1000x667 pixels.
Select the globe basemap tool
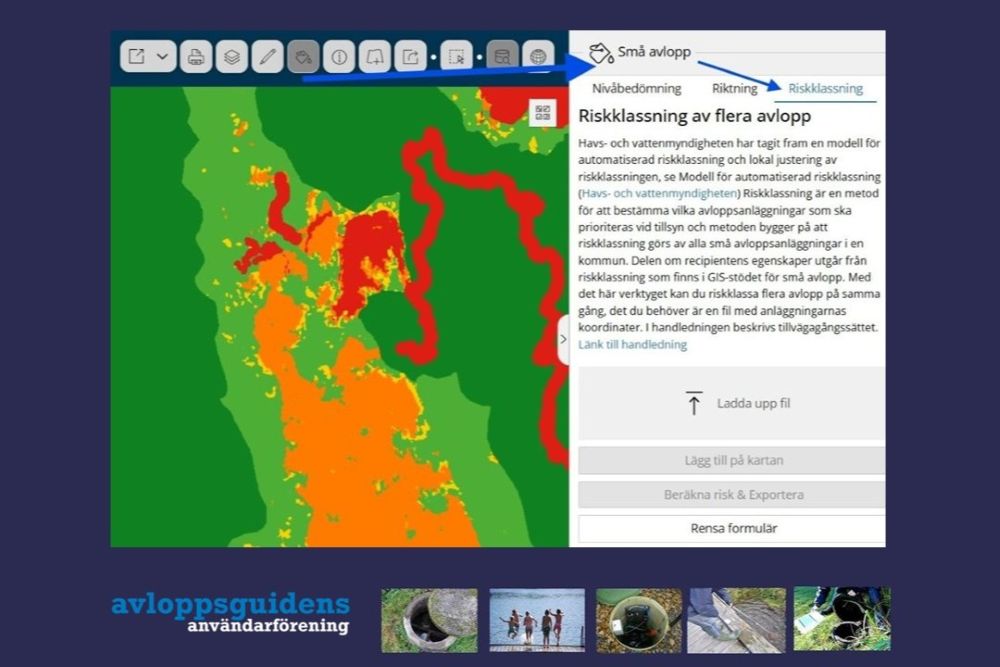pos(537,57)
